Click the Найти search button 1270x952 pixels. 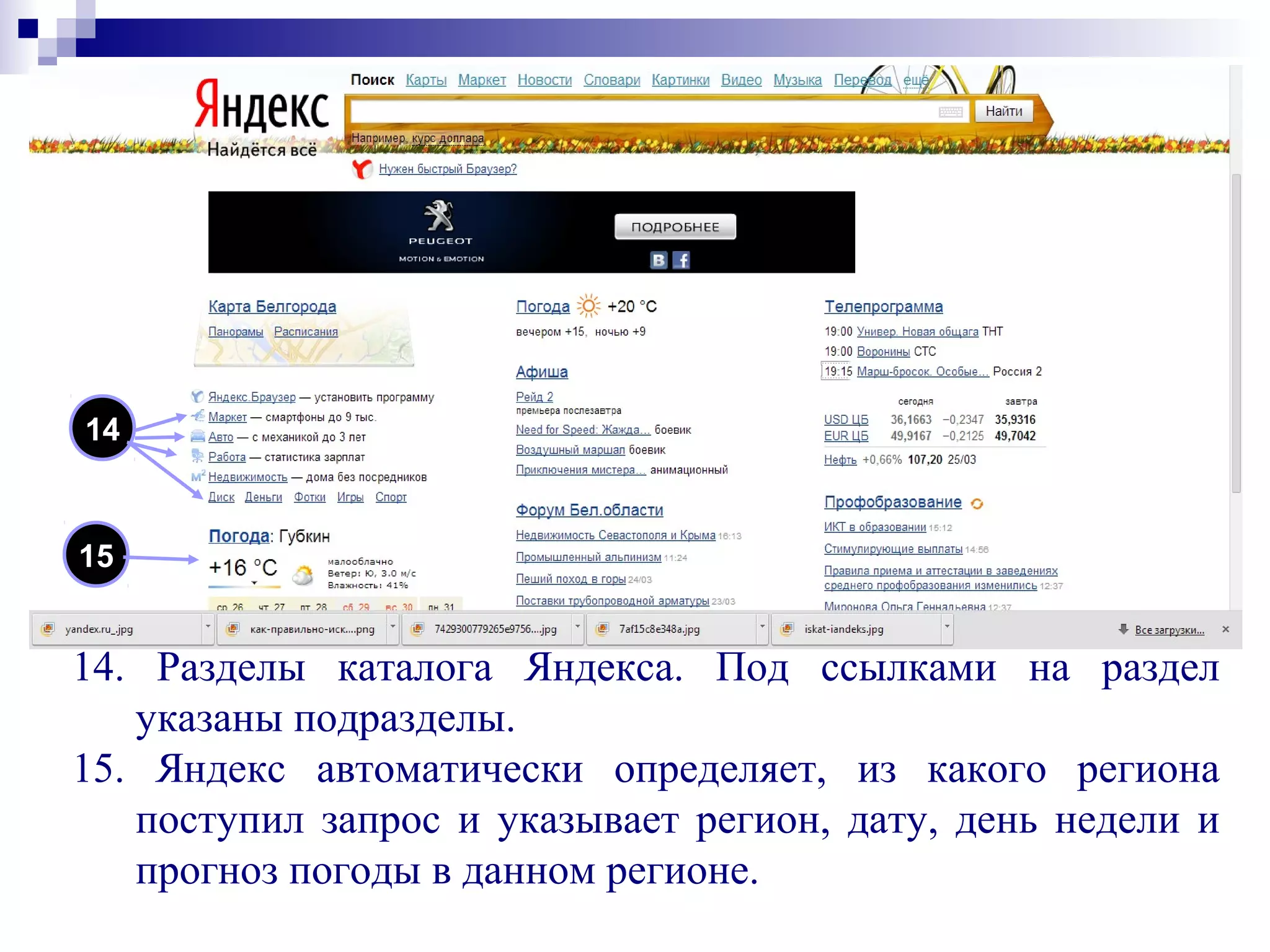tap(1003, 112)
